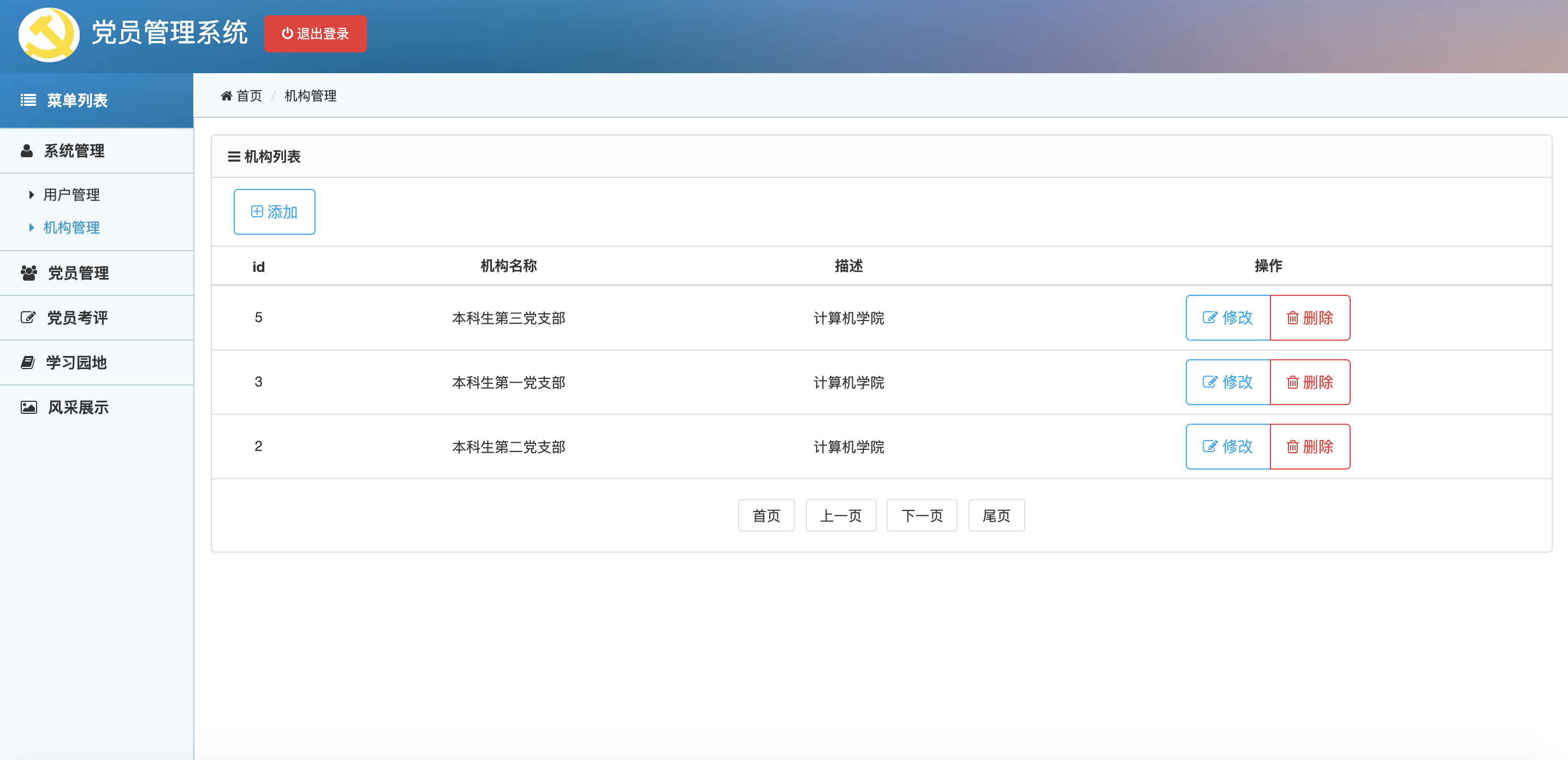This screenshot has height=760, width=1568.
Task: Open 机构管理 submenu item
Action: (71, 228)
